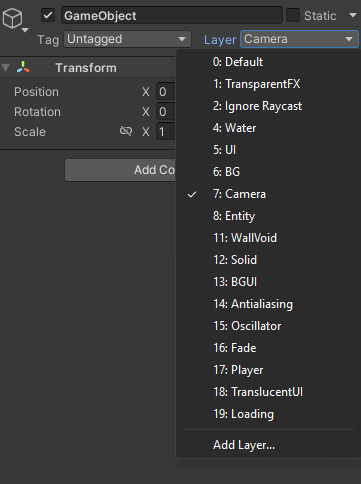Collapse the Transform component foldout triangle
Viewport: 361px width, 484px height.
coord(6,68)
